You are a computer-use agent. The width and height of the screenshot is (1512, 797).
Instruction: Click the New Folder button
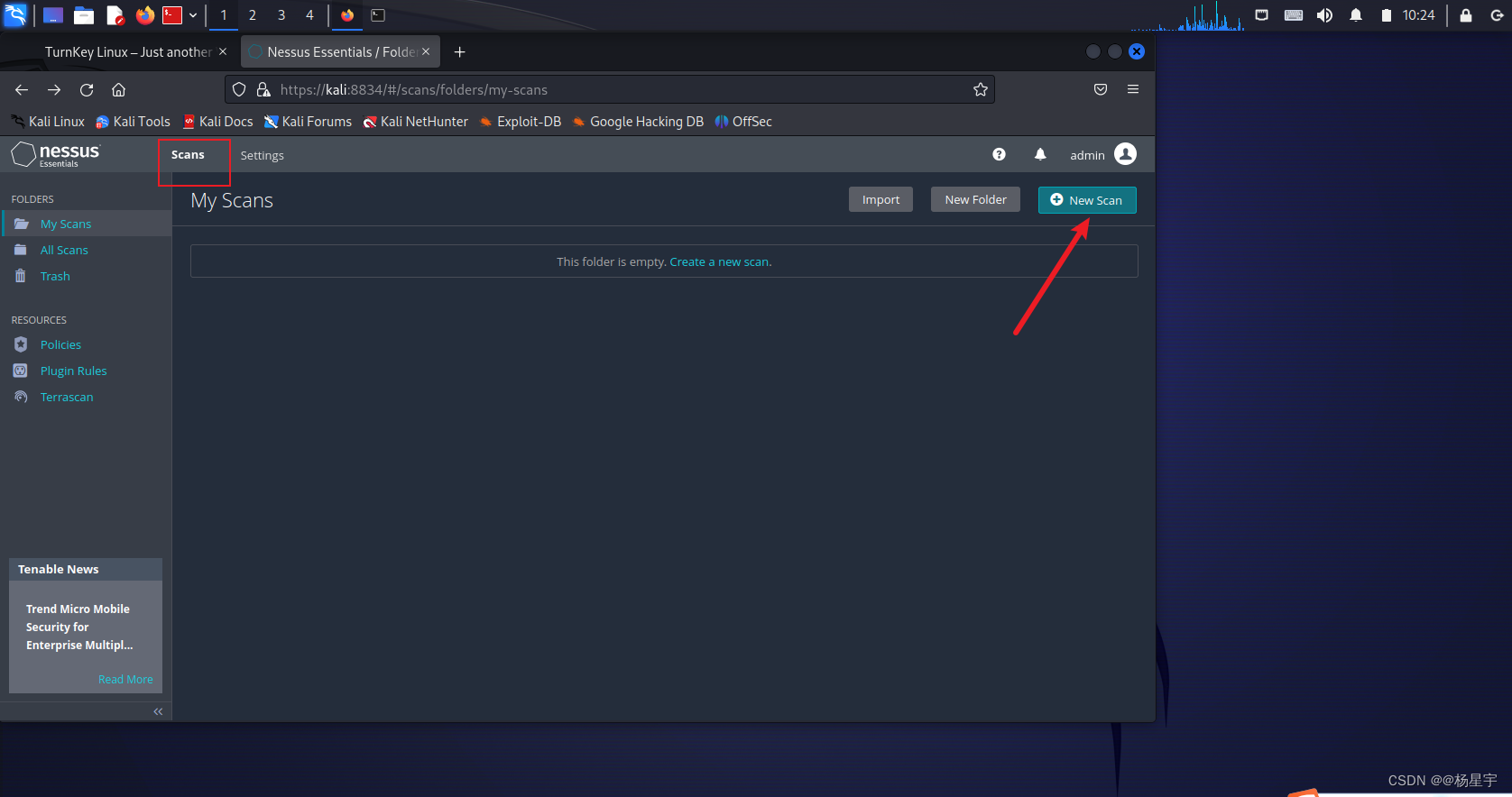[x=975, y=199]
